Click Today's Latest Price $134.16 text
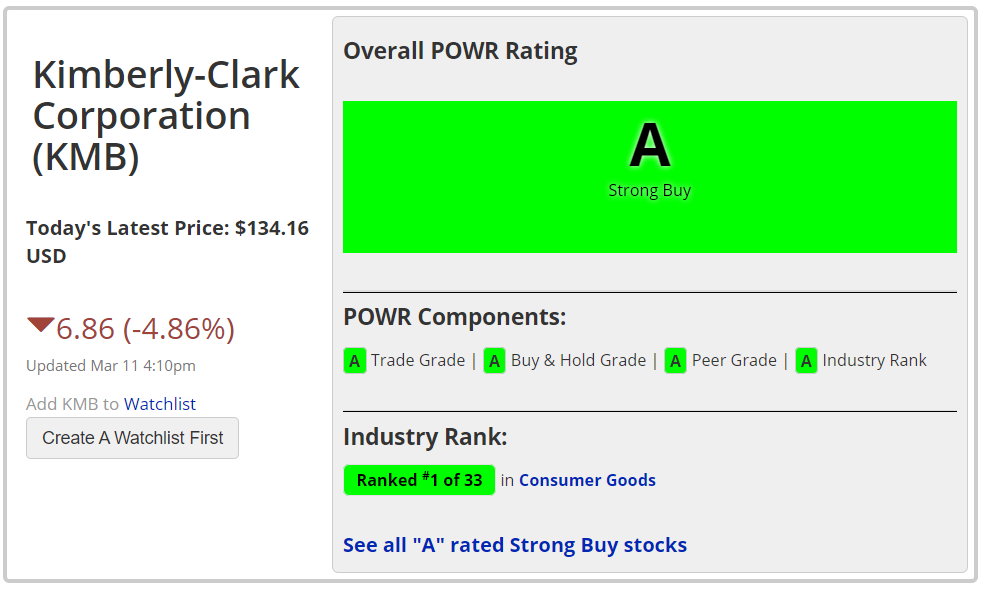983x590 pixels. pyautogui.click(x=167, y=241)
